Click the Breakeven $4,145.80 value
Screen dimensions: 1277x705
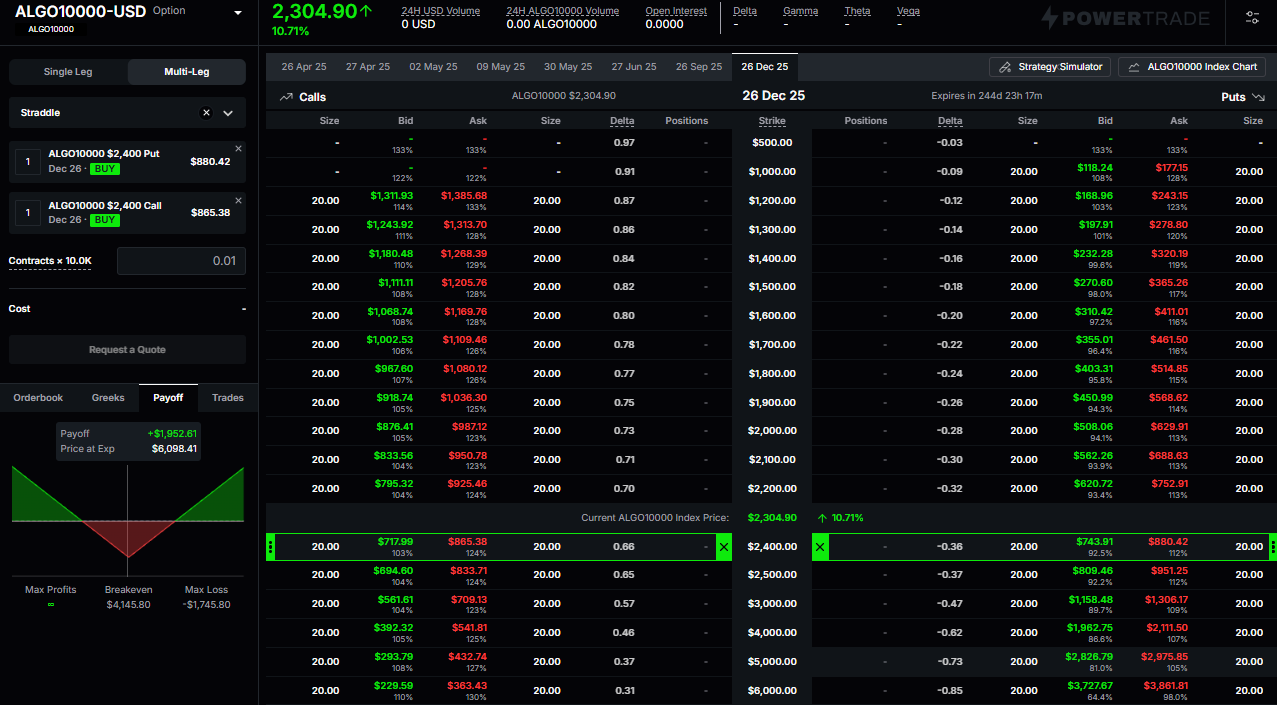tap(128, 605)
